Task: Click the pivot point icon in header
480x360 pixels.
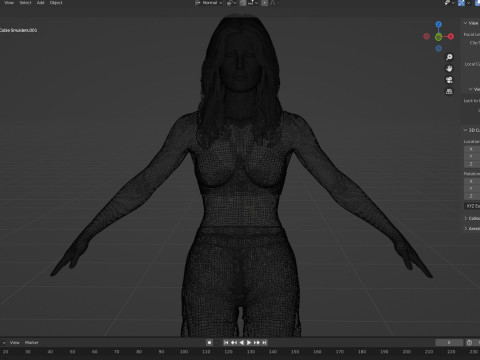Action: [x=230, y=3]
